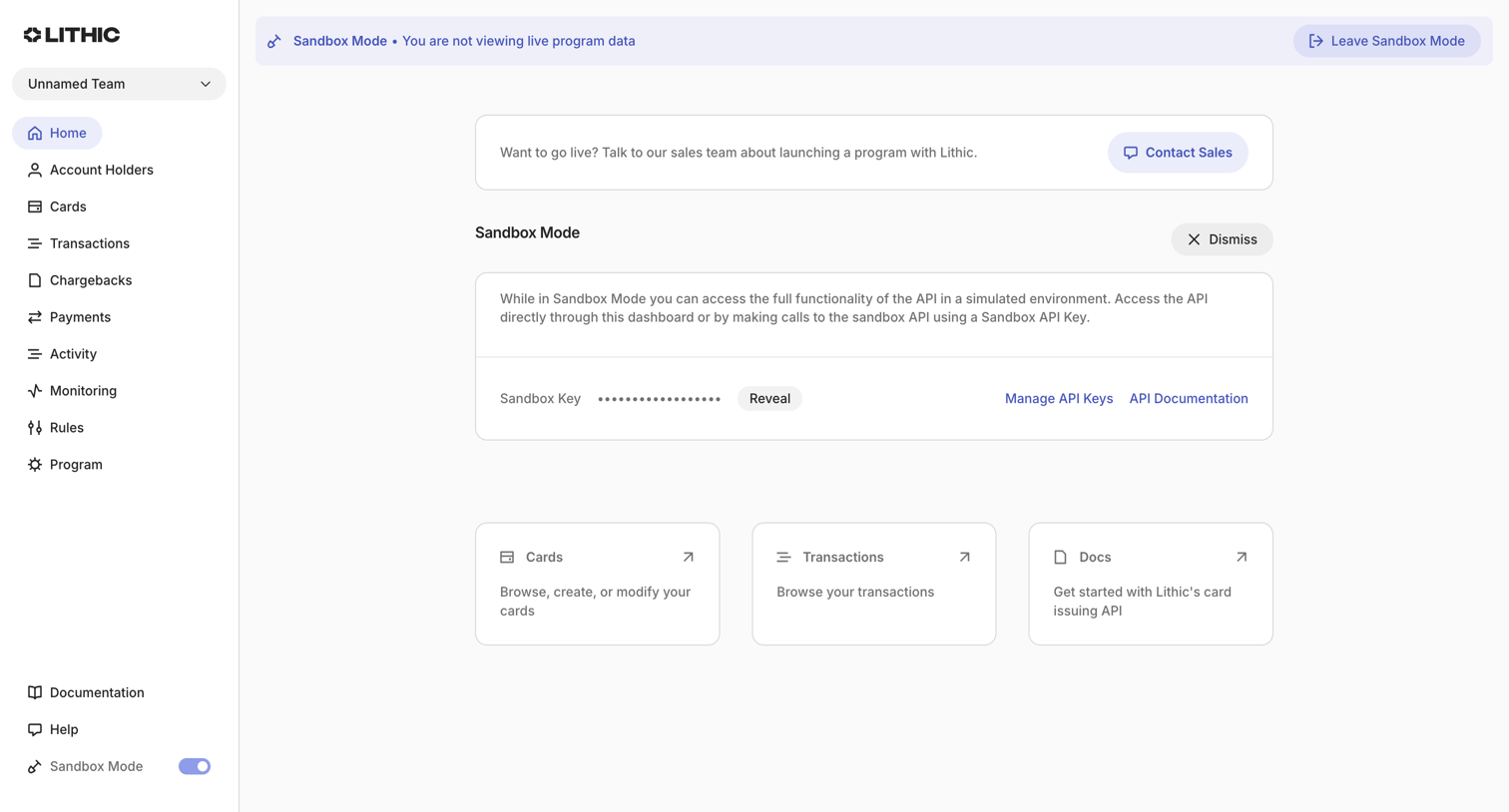
Task: Click the Documentation book icon
Action: click(x=35, y=692)
